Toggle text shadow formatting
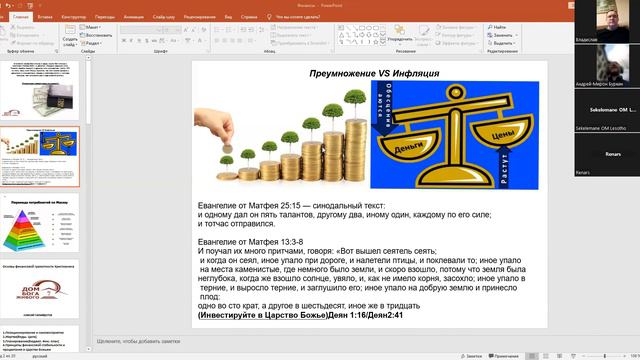Screen dimensions: 640x360 point(147,40)
